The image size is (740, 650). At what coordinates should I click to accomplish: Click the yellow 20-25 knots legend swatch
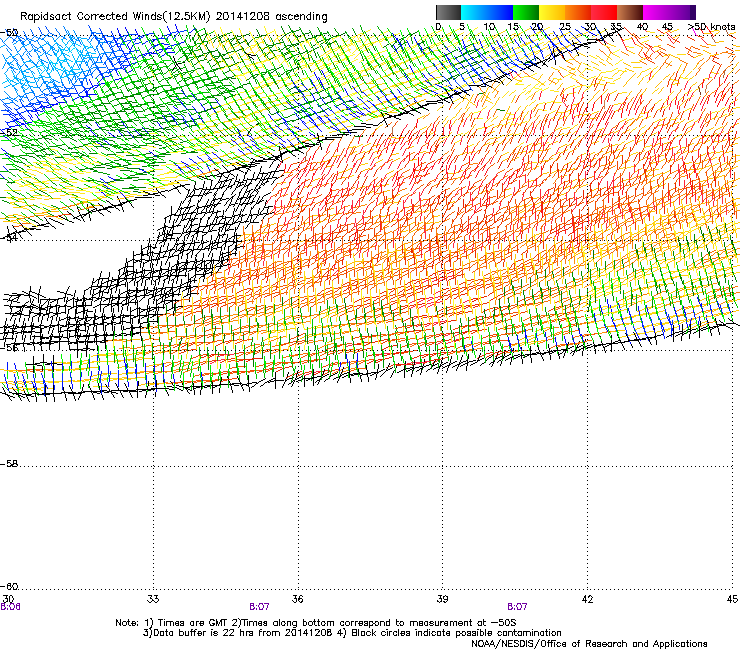(552, 12)
